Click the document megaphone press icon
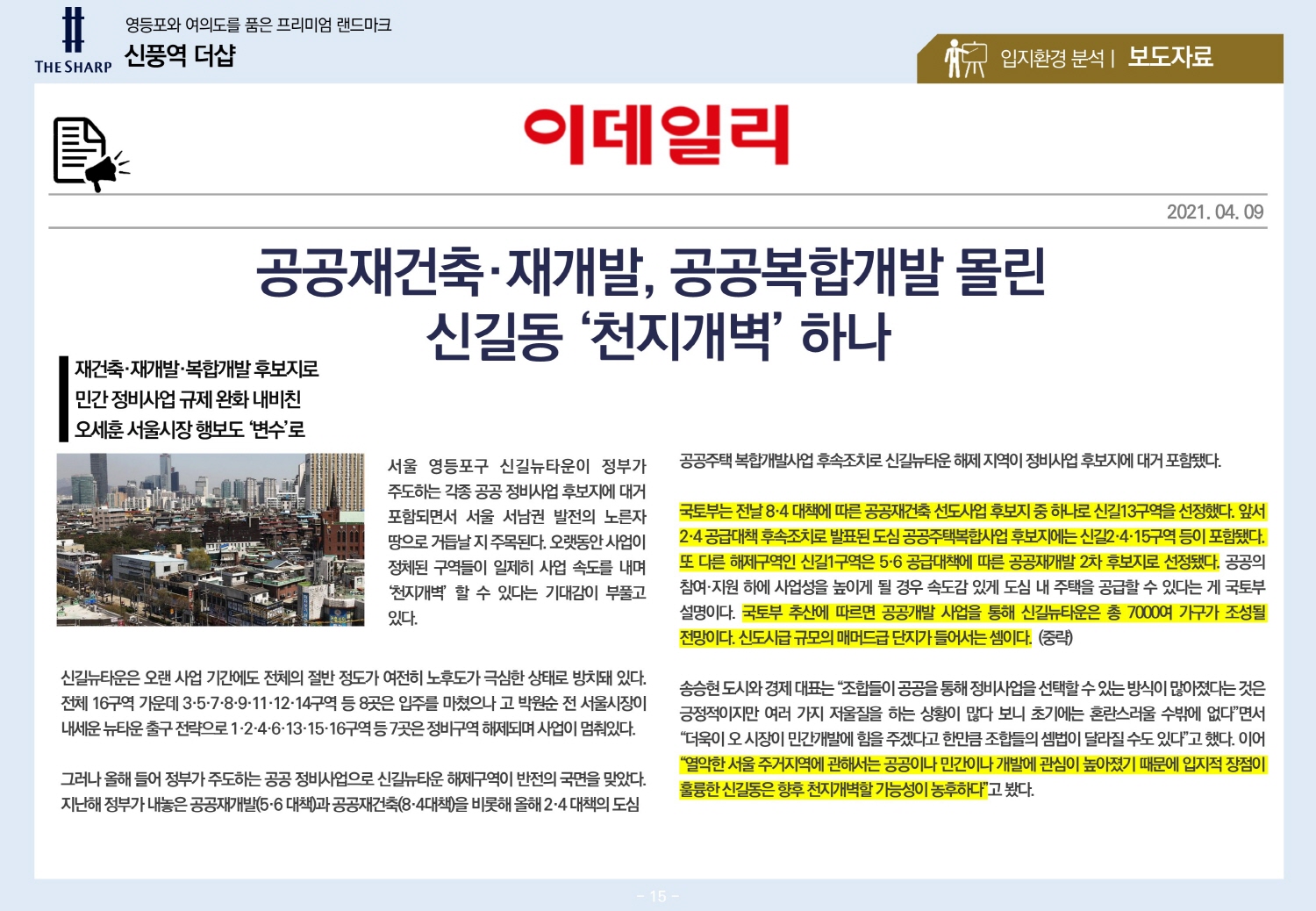This screenshot has height=911, width=1316. pyautogui.click(x=91, y=154)
